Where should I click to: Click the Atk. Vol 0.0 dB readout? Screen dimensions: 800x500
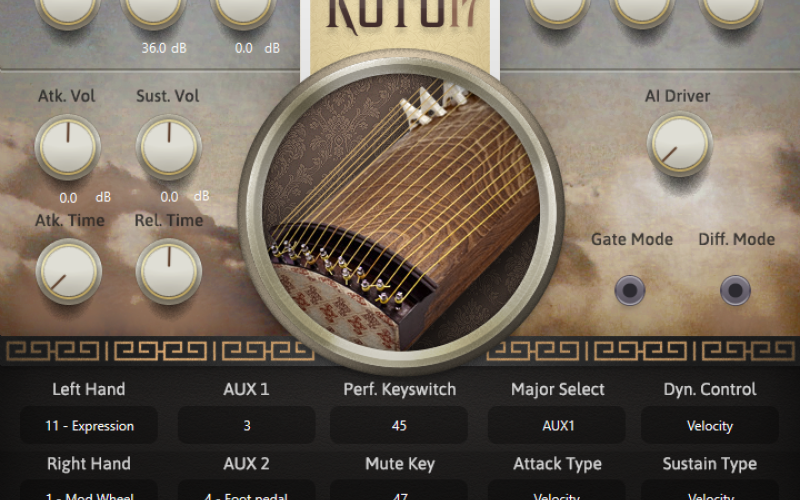point(85,197)
